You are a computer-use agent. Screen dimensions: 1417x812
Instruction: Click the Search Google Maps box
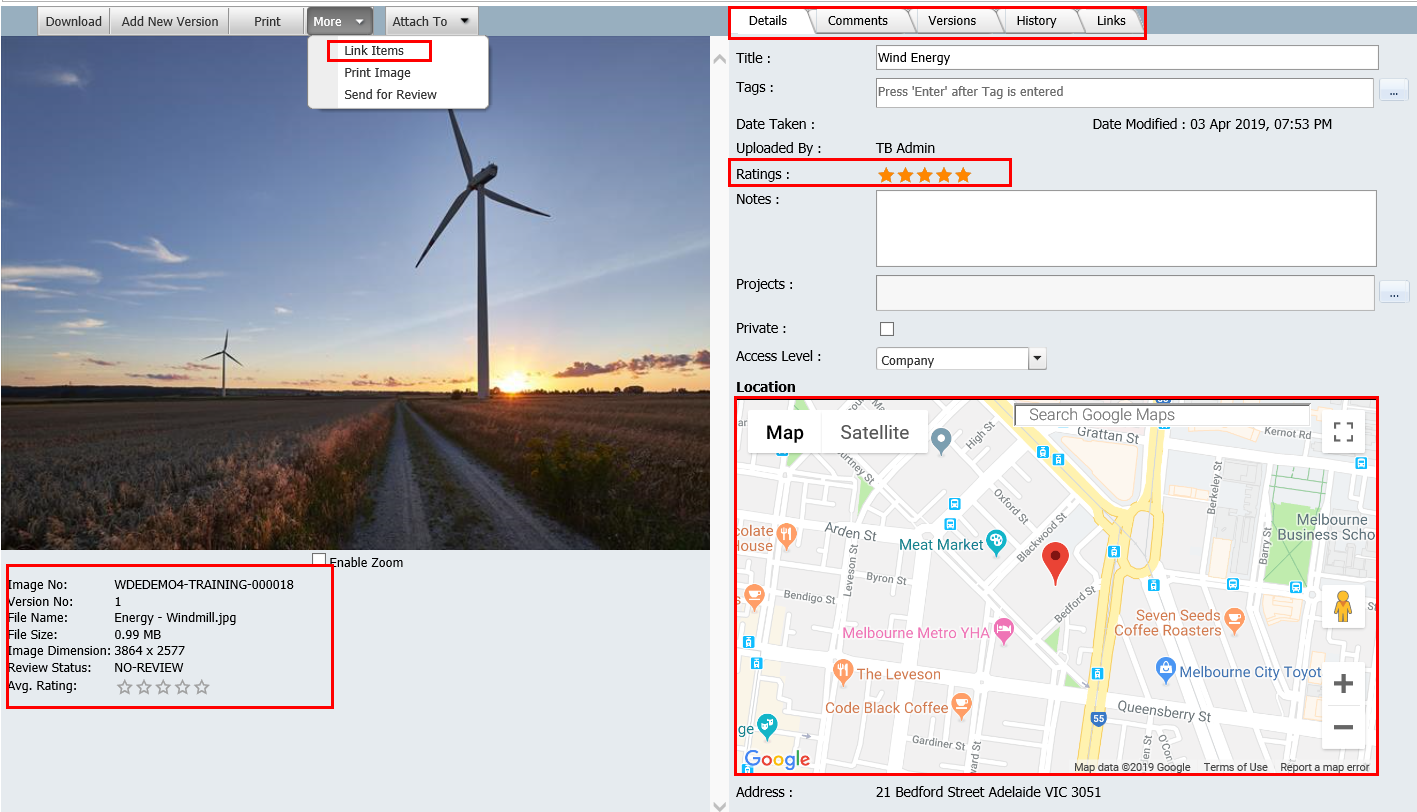coord(1162,415)
